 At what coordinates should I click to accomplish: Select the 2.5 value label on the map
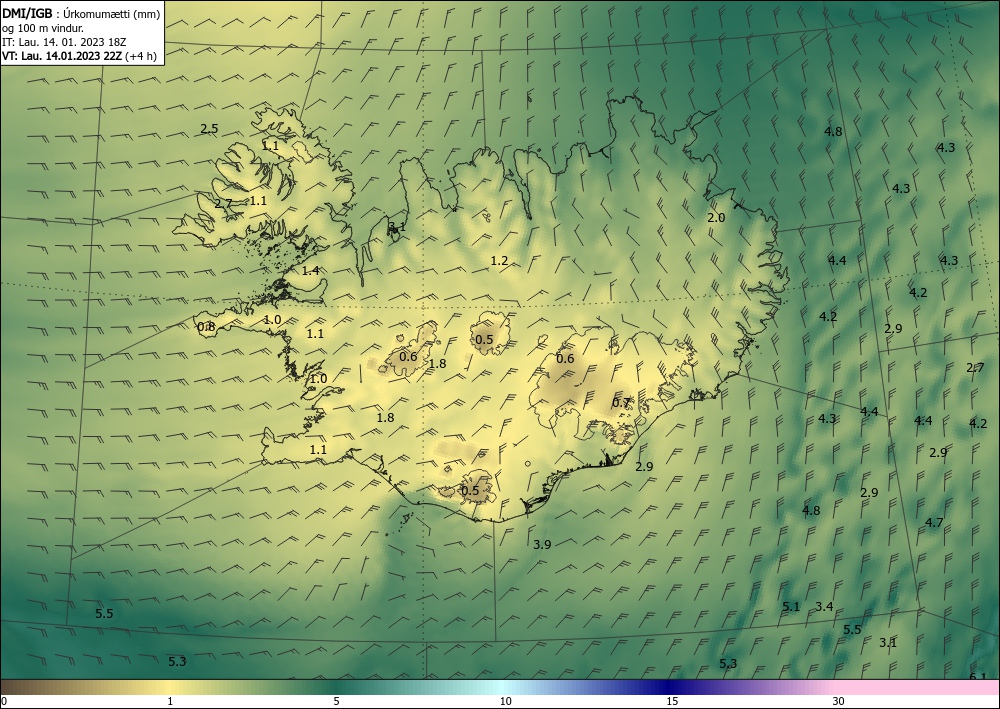[209, 129]
